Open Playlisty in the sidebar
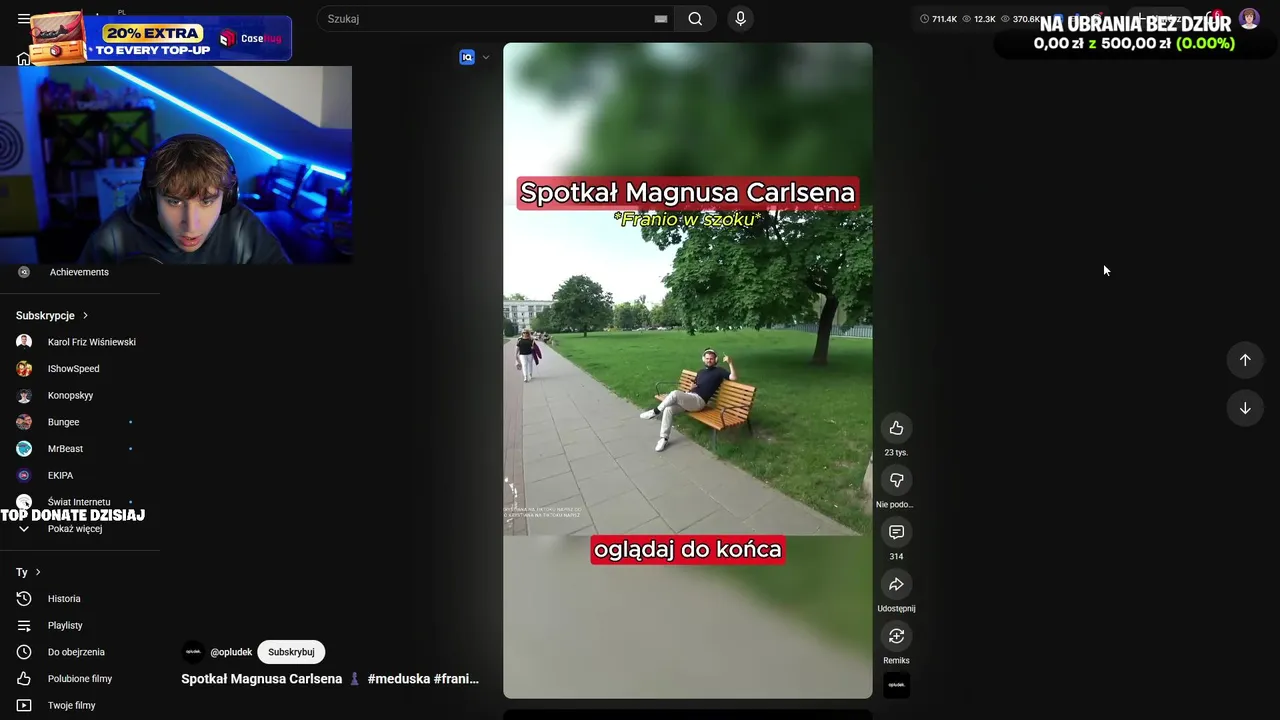1280x720 pixels. click(80, 625)
